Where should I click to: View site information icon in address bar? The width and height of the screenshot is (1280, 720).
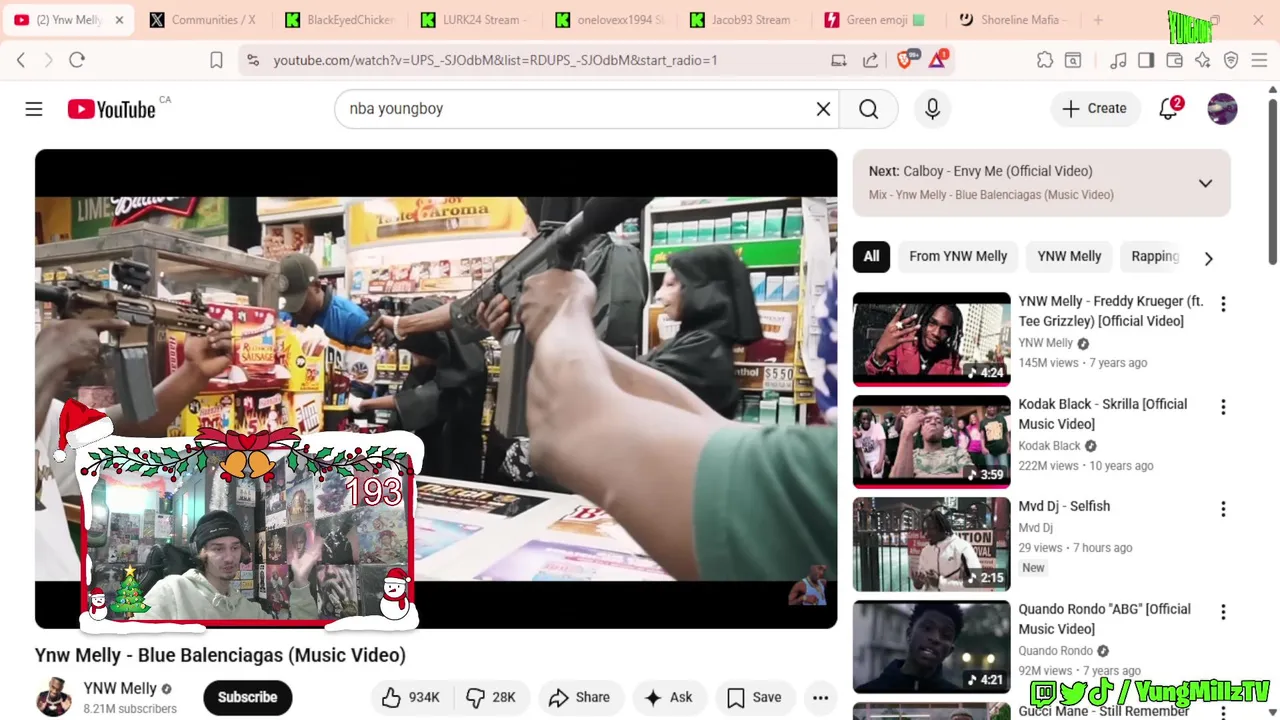point(253,60)
